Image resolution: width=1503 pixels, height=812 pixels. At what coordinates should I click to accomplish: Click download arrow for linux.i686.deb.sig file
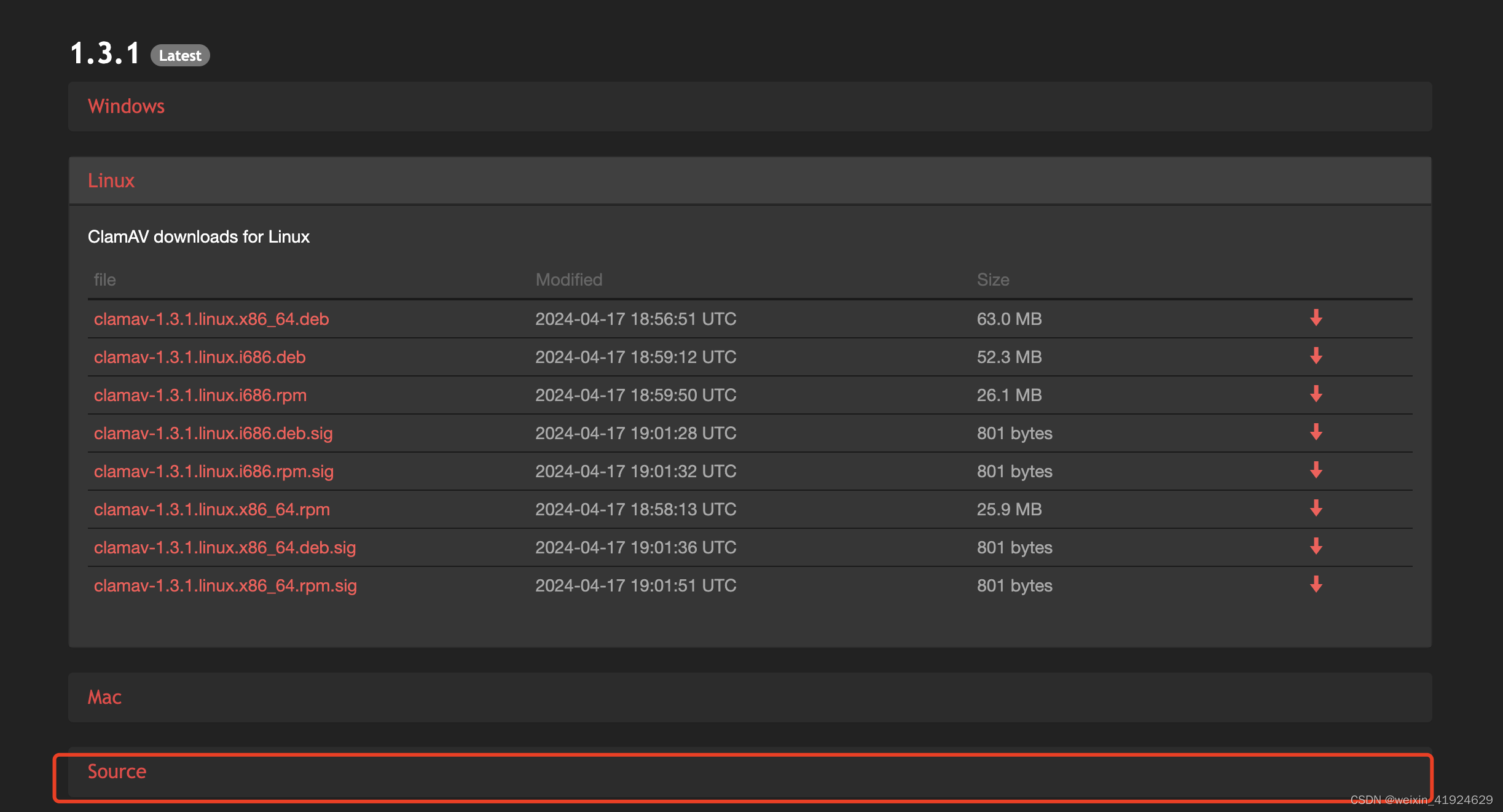click(x=1316, y=432)
